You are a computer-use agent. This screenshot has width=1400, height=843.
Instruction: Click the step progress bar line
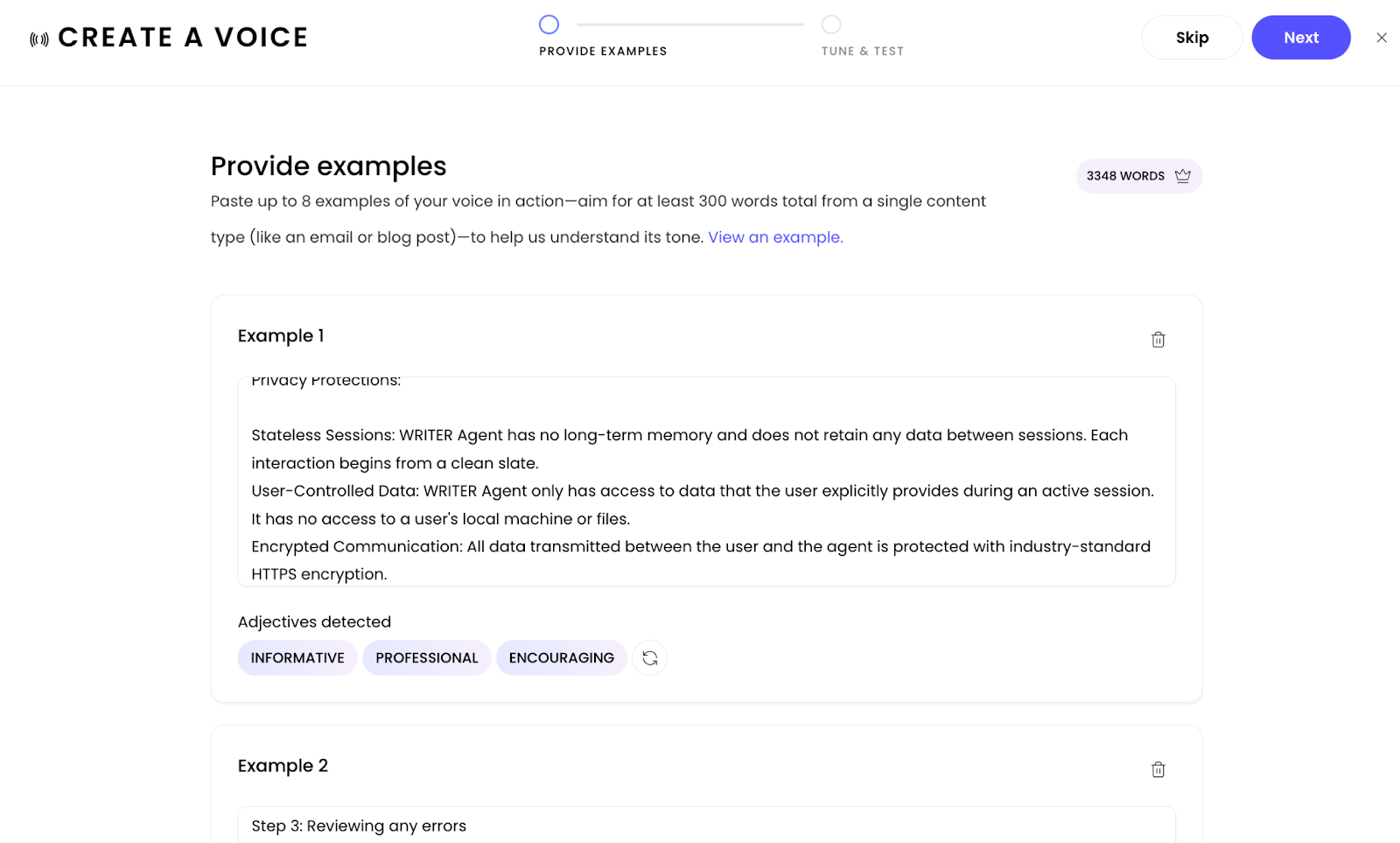pos(689,25)
